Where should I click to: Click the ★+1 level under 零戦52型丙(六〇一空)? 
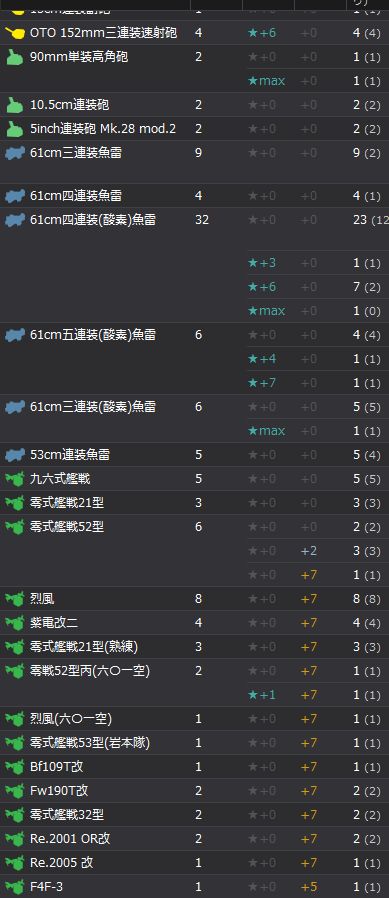262,694
